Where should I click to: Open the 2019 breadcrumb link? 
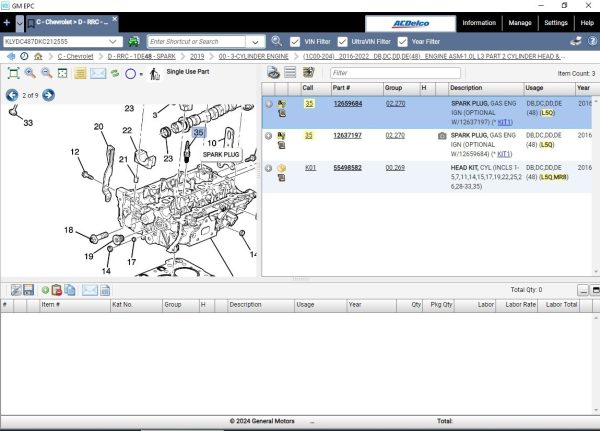coord(197,56)
